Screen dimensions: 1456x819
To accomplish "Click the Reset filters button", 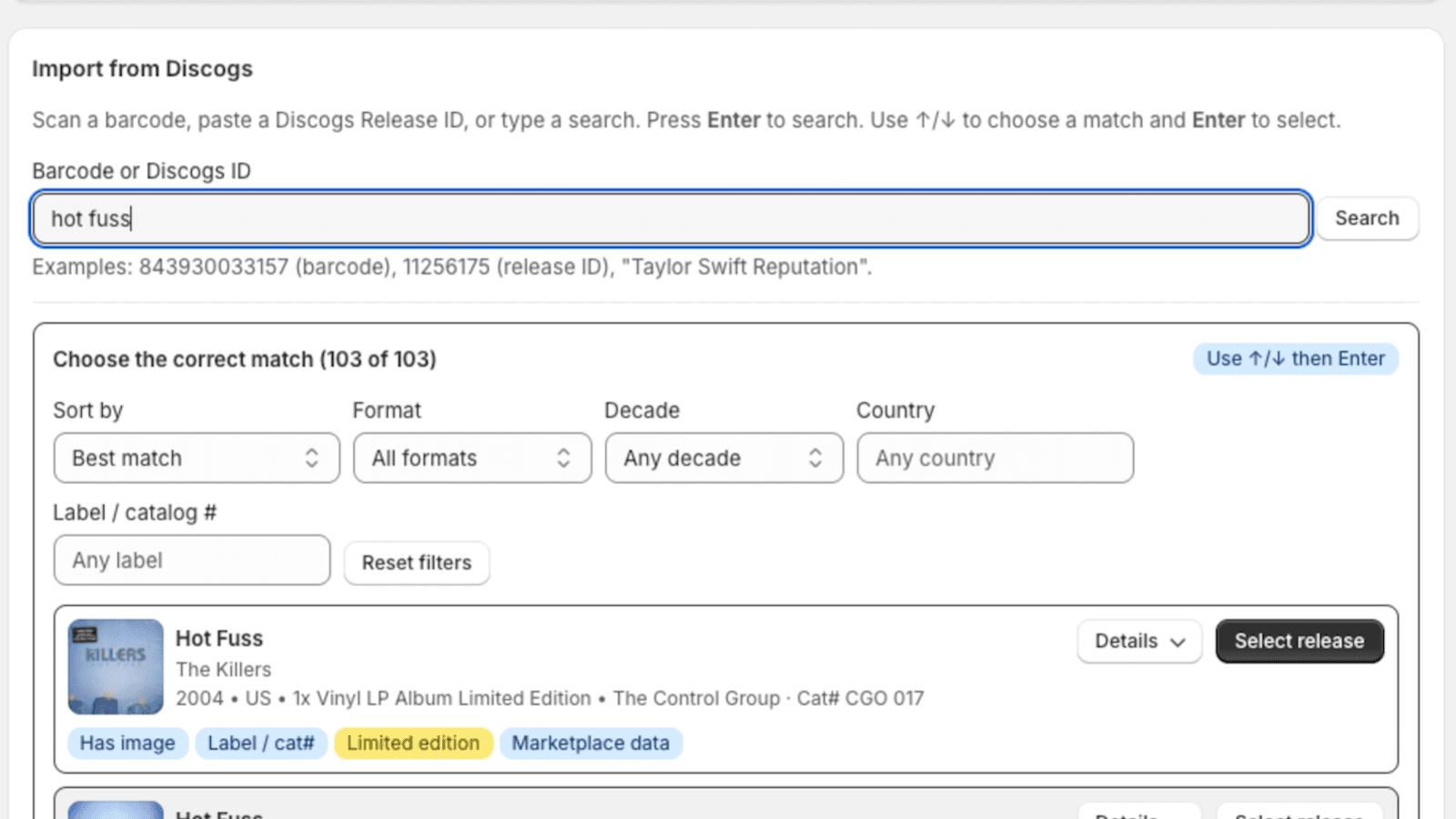I will (x=417, y=562).
